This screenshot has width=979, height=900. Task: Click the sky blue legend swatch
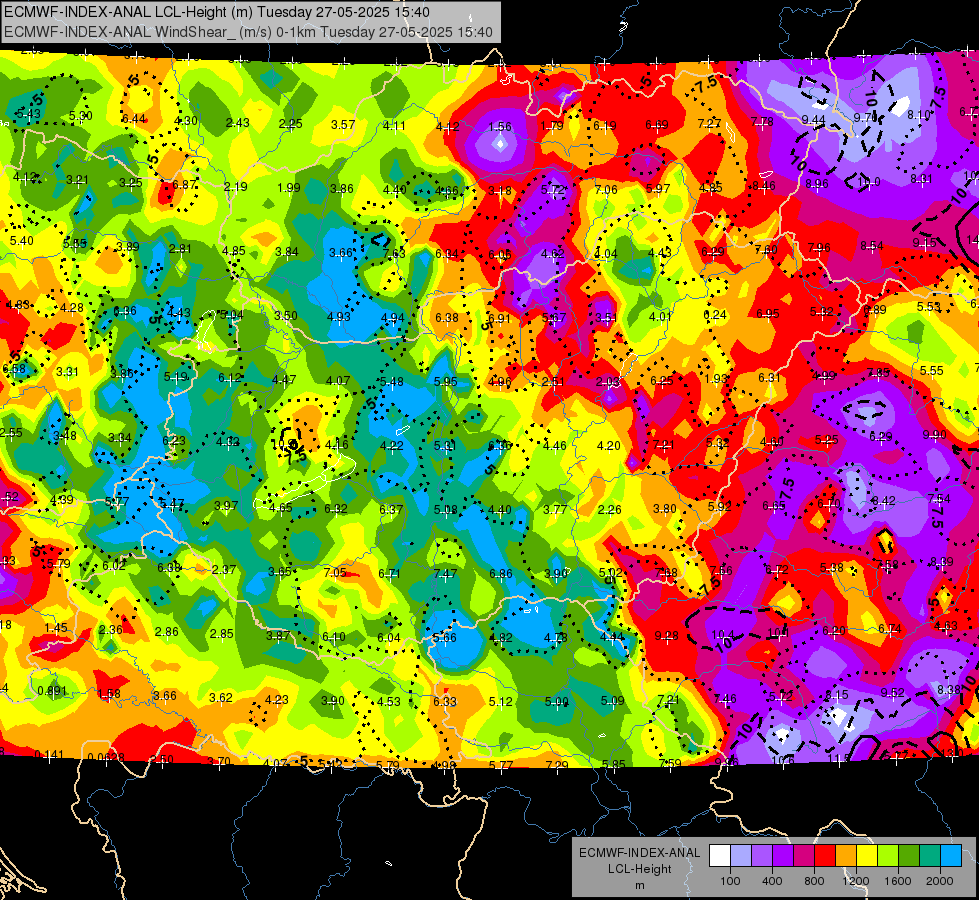pyautogui.click(x=951, y=856)
